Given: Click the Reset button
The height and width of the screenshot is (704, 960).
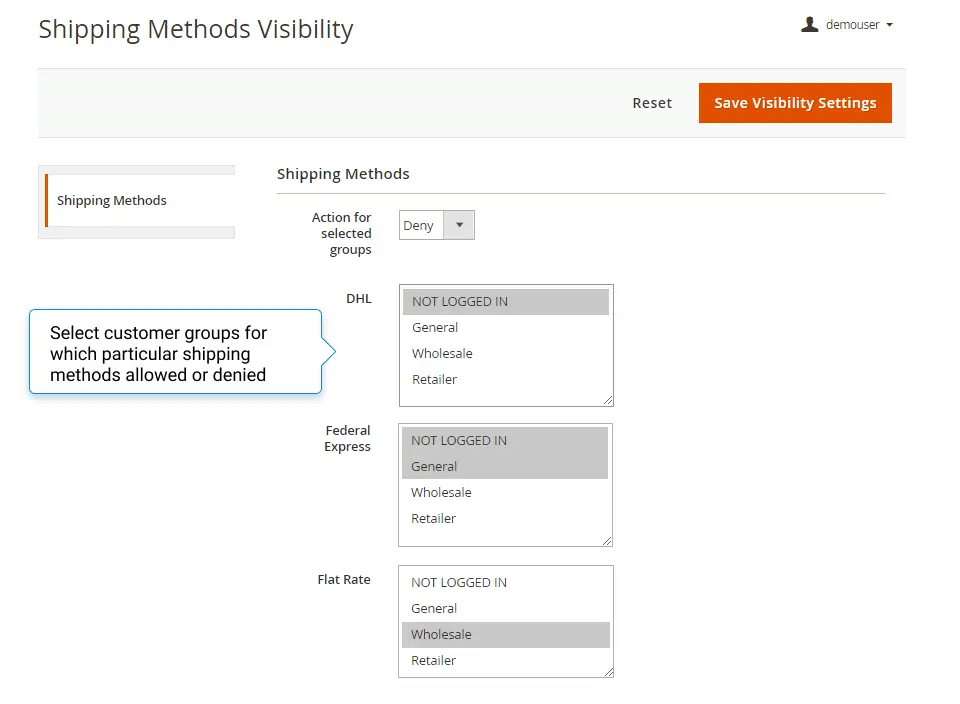Looking at the screenshot, I should tap(652, 103).
